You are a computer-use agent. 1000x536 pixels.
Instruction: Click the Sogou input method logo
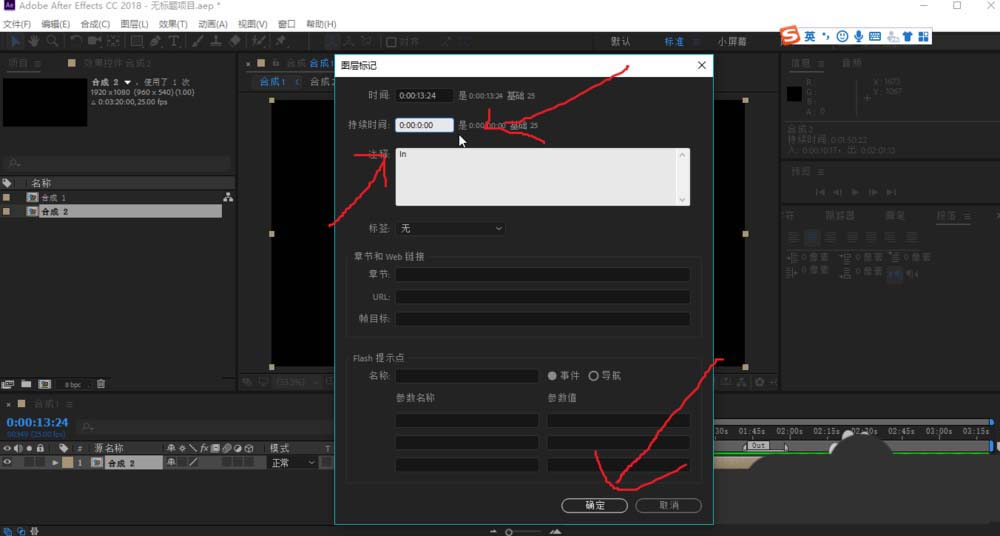(790, 36)
